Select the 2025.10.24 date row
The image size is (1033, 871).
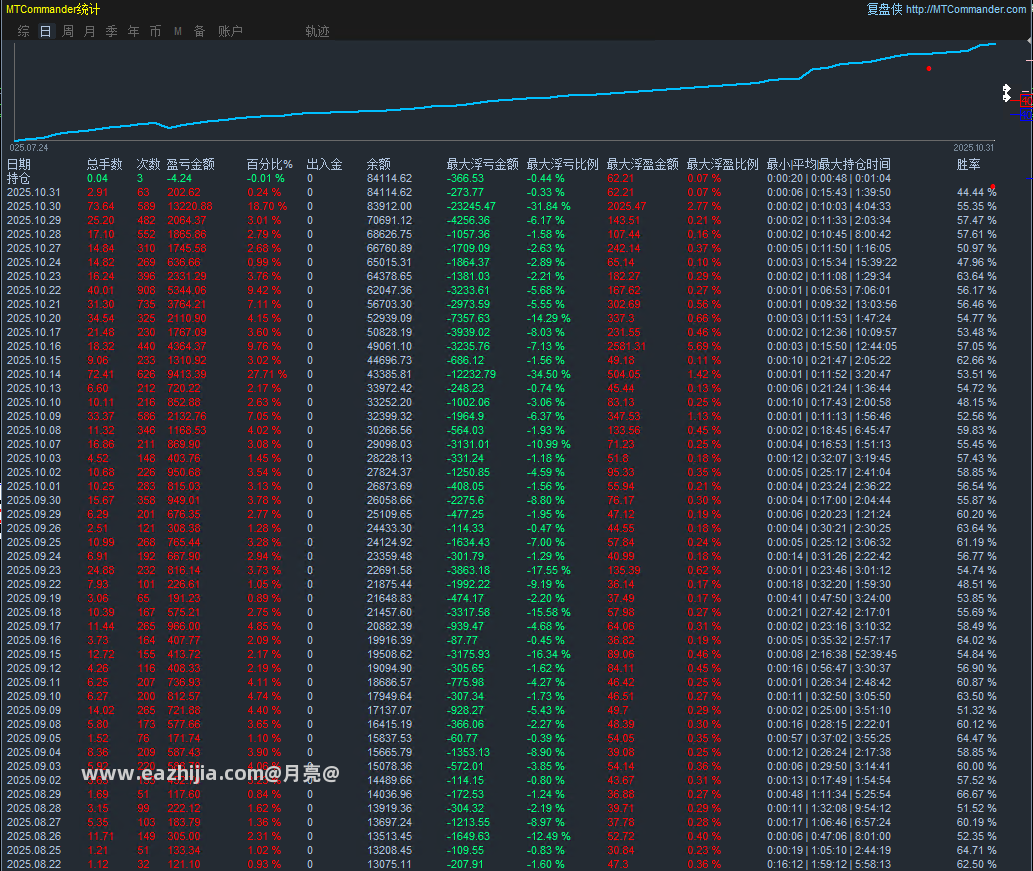click(x=34, y=262)
